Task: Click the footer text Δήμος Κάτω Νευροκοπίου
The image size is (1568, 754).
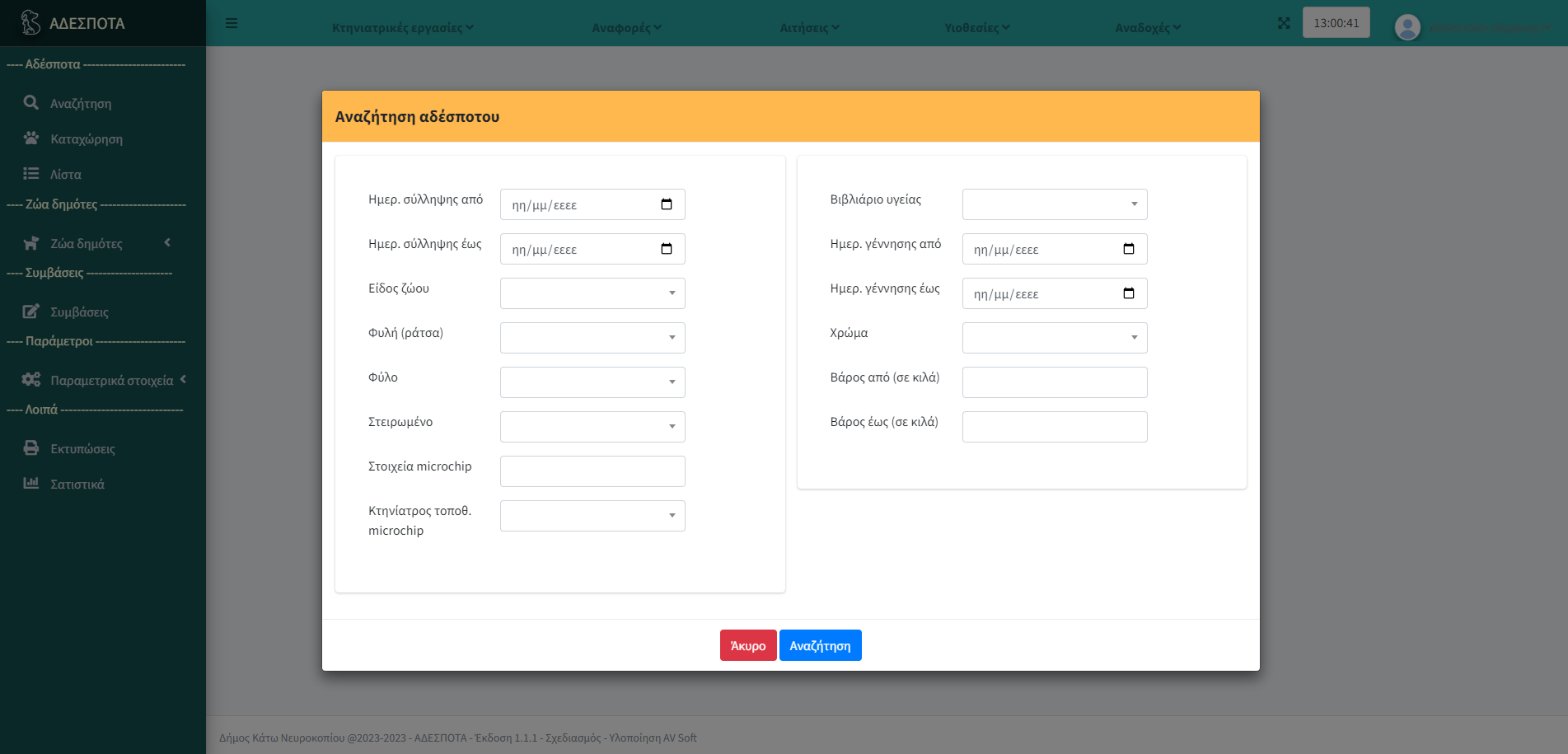Action: [282, 738]
